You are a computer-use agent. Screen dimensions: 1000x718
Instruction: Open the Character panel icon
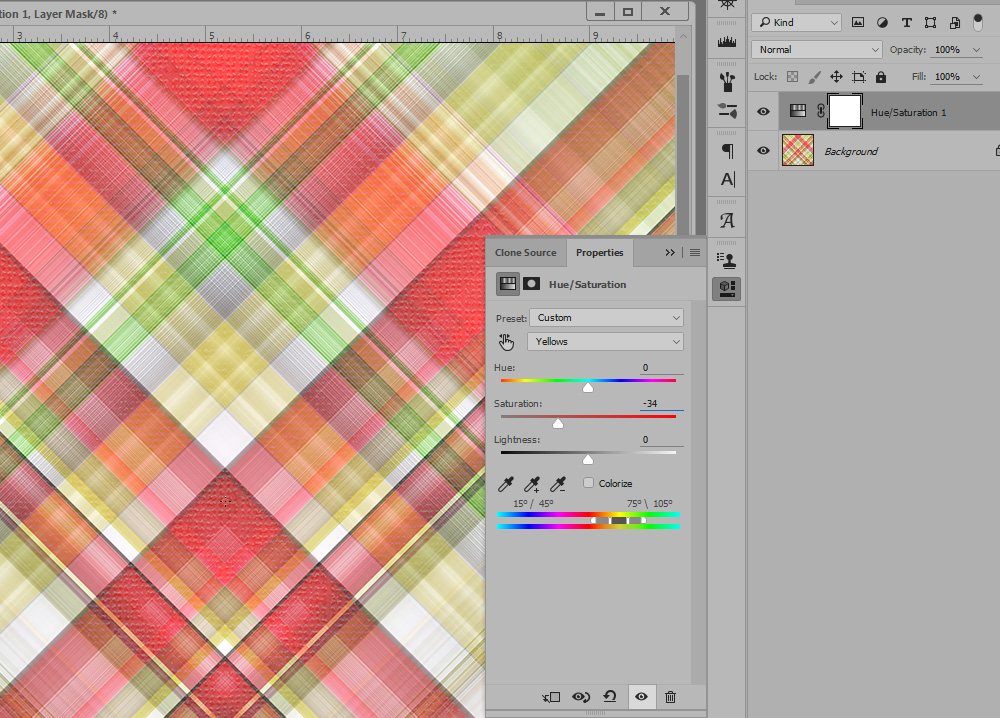click(x=727, y=180)
